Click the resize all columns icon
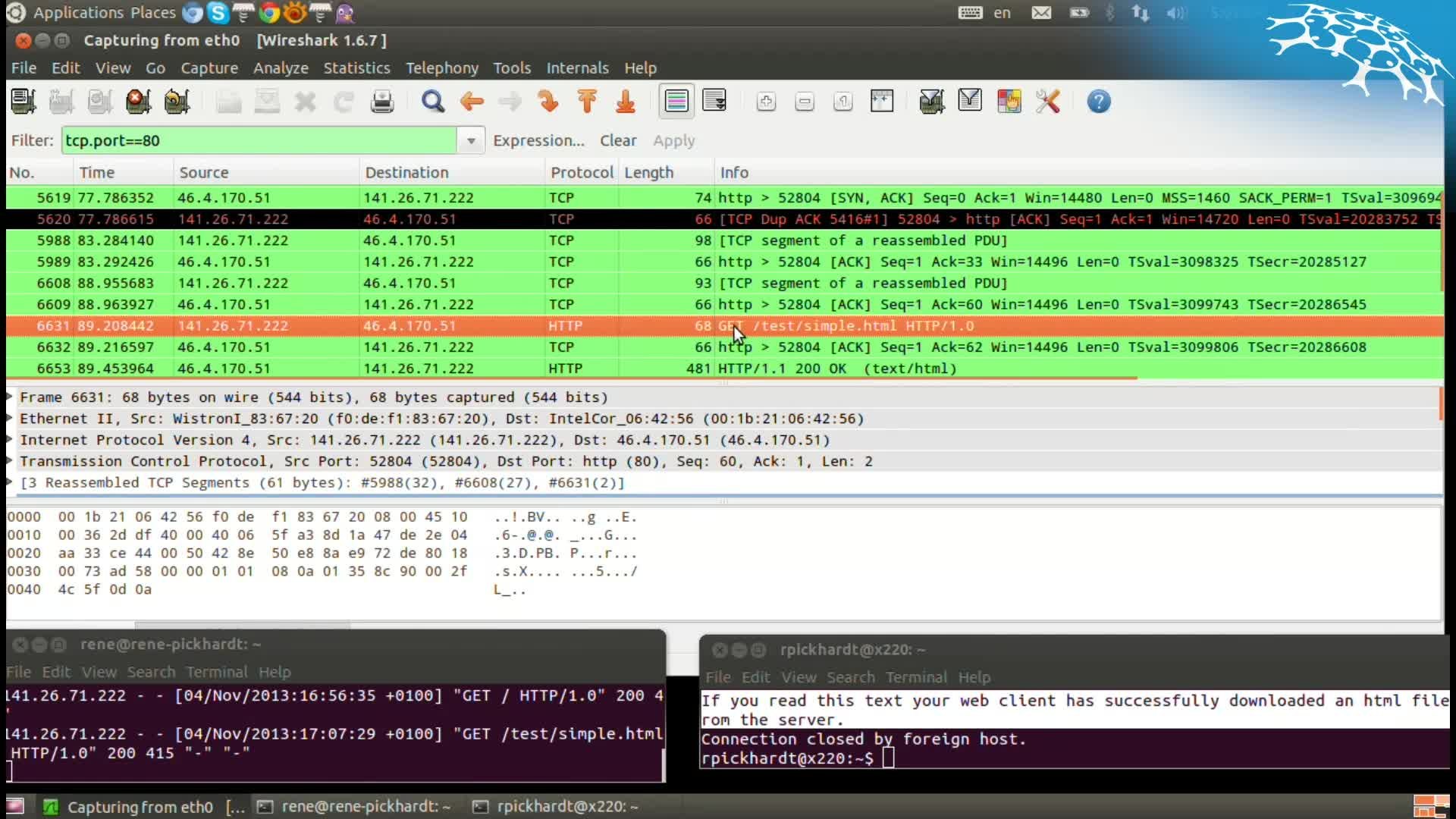The width and height of the screenshot is (1456, 819). pyautogui.click(x=882, y=101)
